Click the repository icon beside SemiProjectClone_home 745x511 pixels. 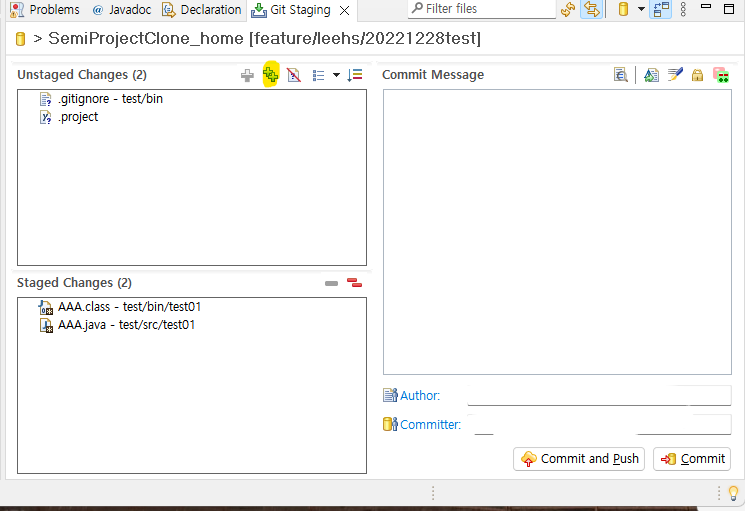20,38
